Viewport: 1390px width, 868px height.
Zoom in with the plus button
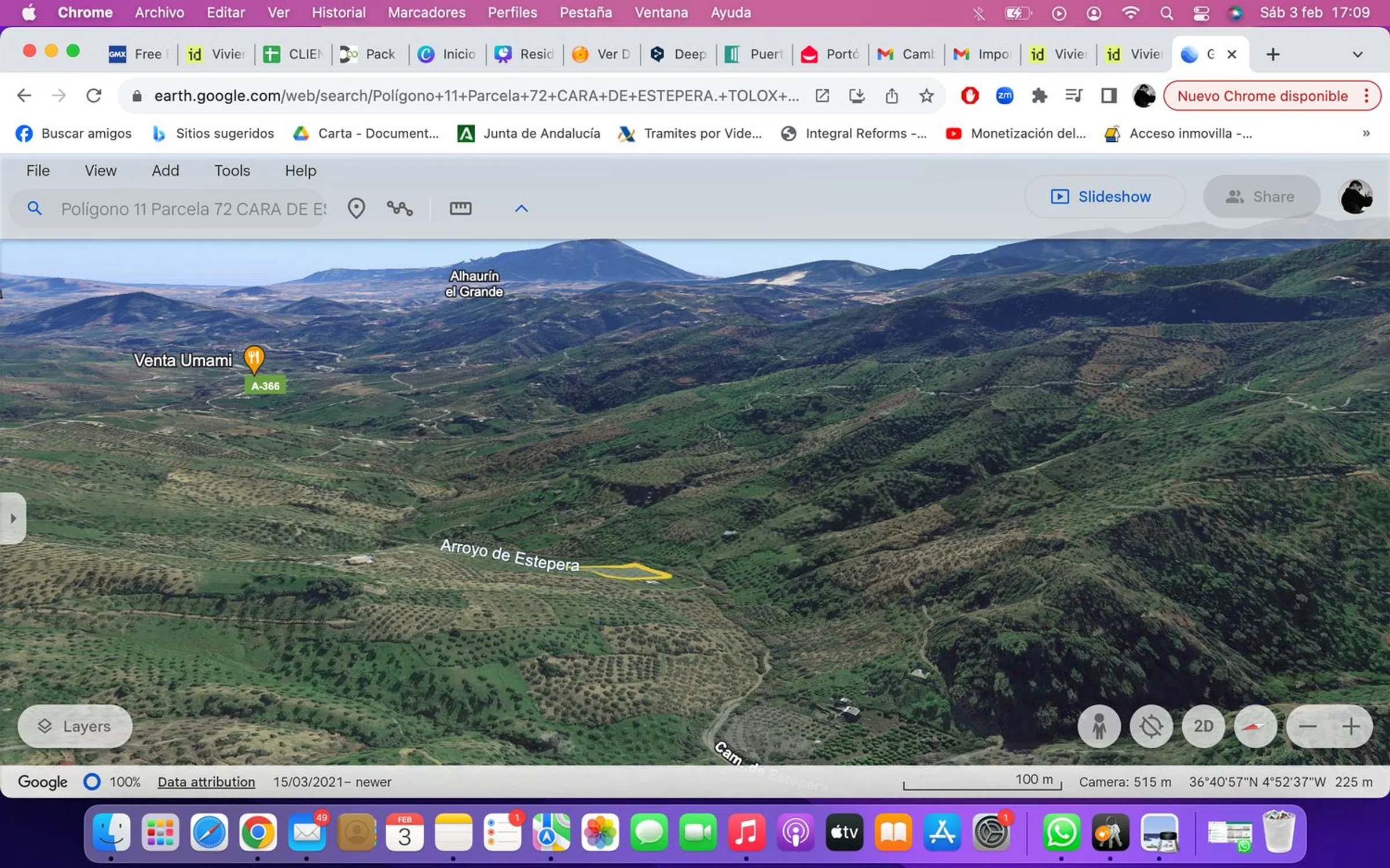pos(1351,726)
